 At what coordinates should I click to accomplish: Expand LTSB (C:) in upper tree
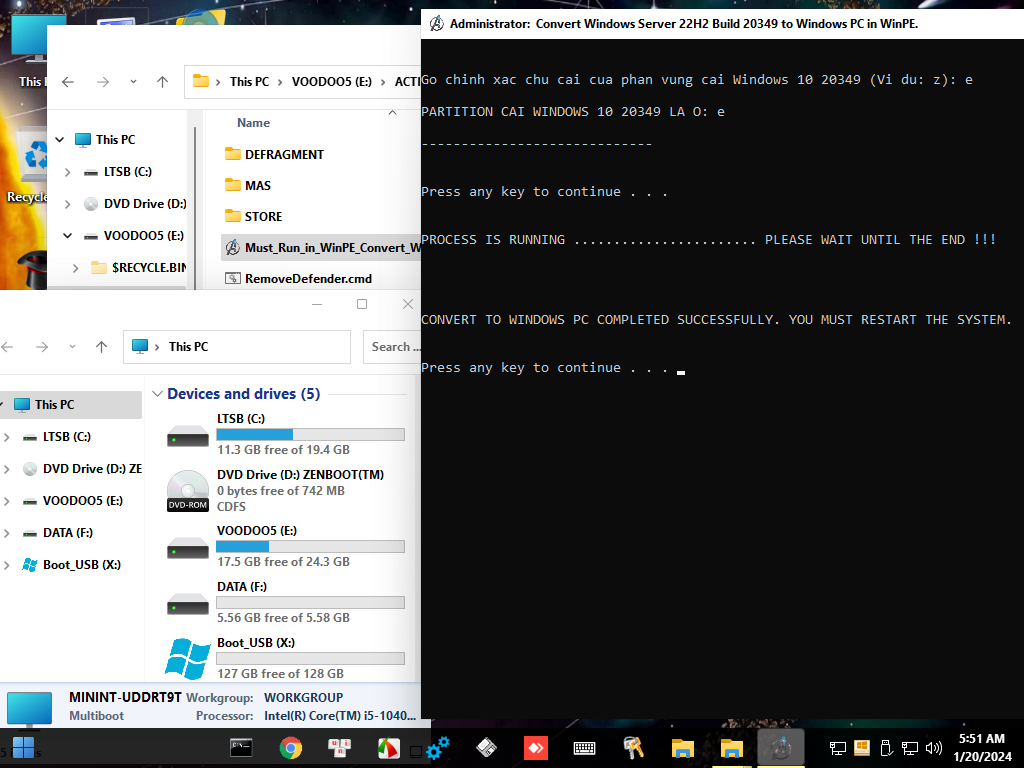click(68, 172)
